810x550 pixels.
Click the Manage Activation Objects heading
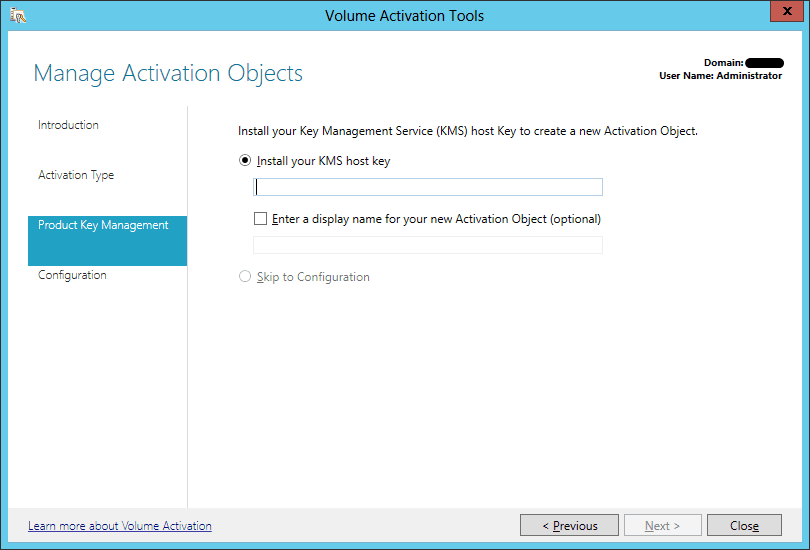tap(168, 73)
